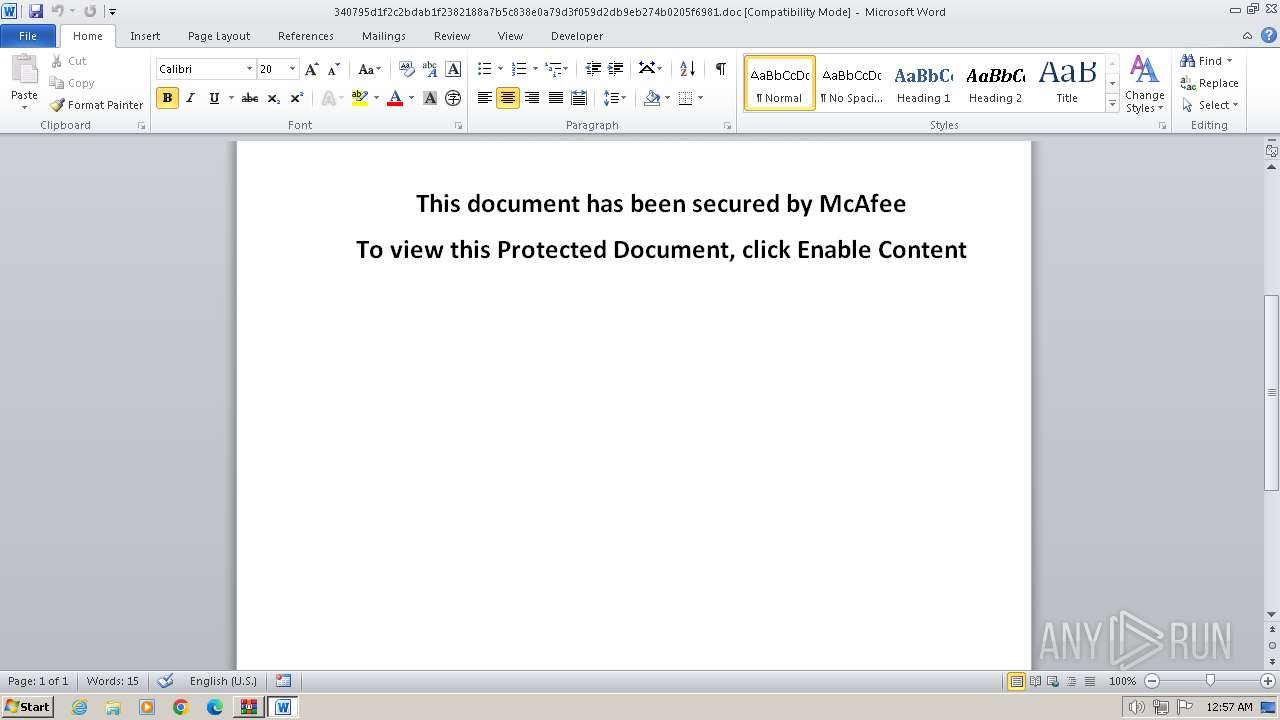Switch to Full Screen Reading view
The image size is (1280, 720).
point(1034,681)
